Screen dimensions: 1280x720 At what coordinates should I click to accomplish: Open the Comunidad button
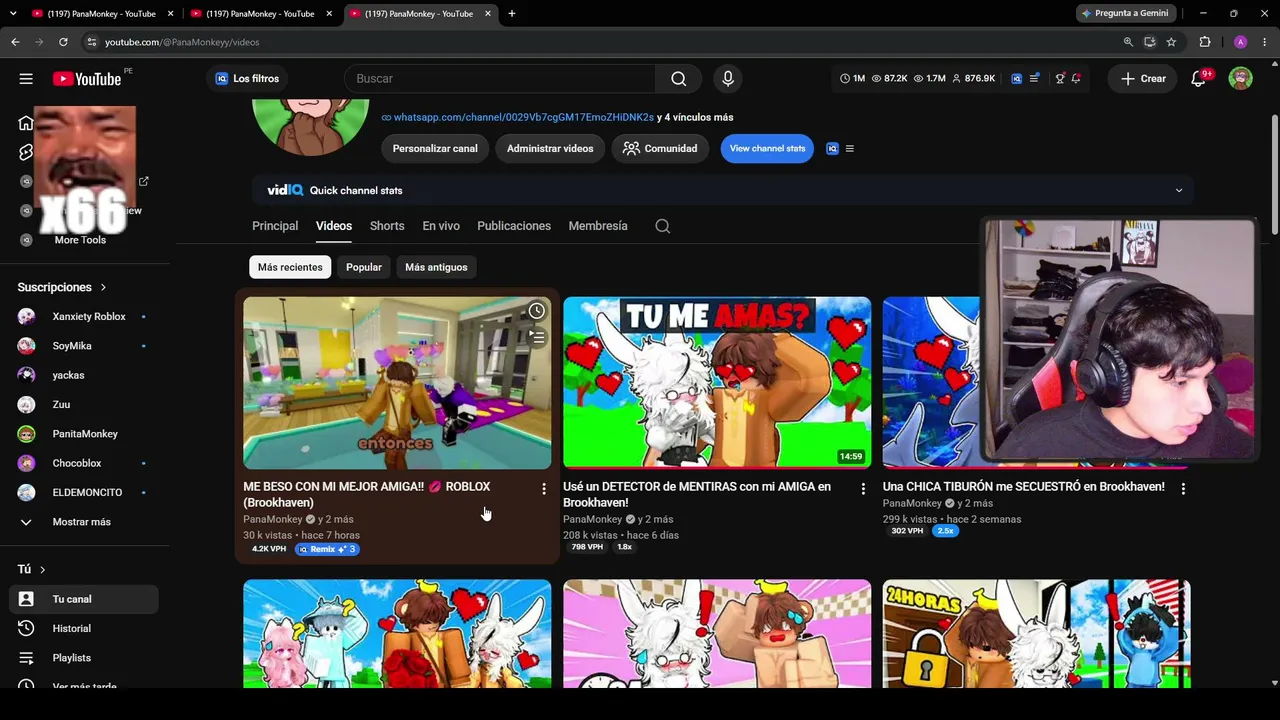point(660,149)
